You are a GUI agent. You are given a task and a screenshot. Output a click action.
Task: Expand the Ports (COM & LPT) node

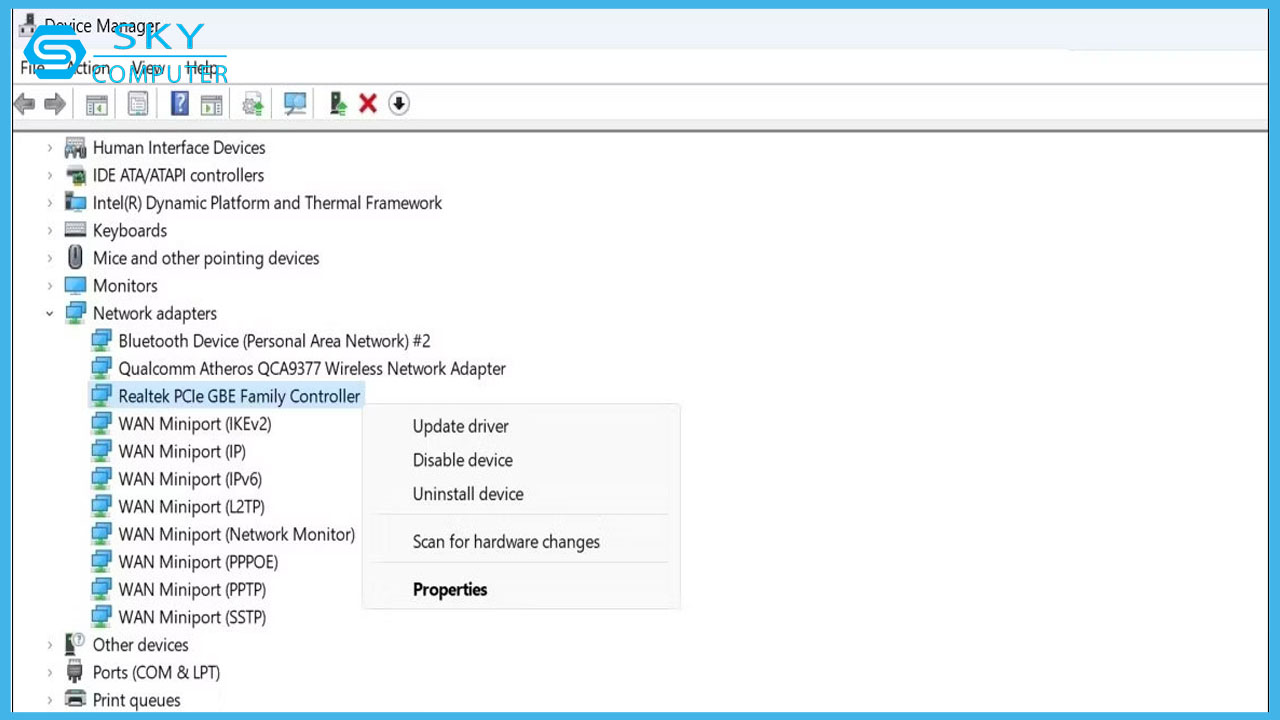click(50, 672)
